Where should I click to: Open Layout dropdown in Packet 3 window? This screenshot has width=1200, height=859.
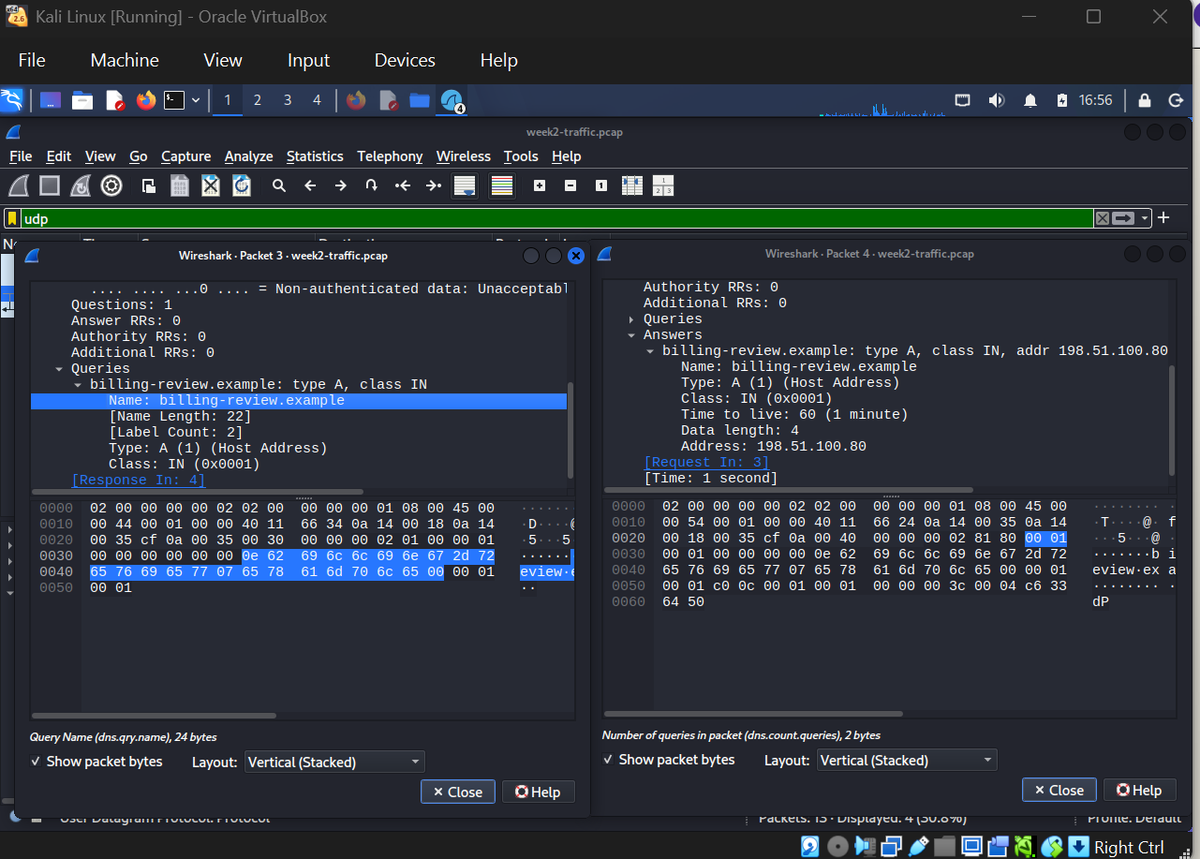334,762
